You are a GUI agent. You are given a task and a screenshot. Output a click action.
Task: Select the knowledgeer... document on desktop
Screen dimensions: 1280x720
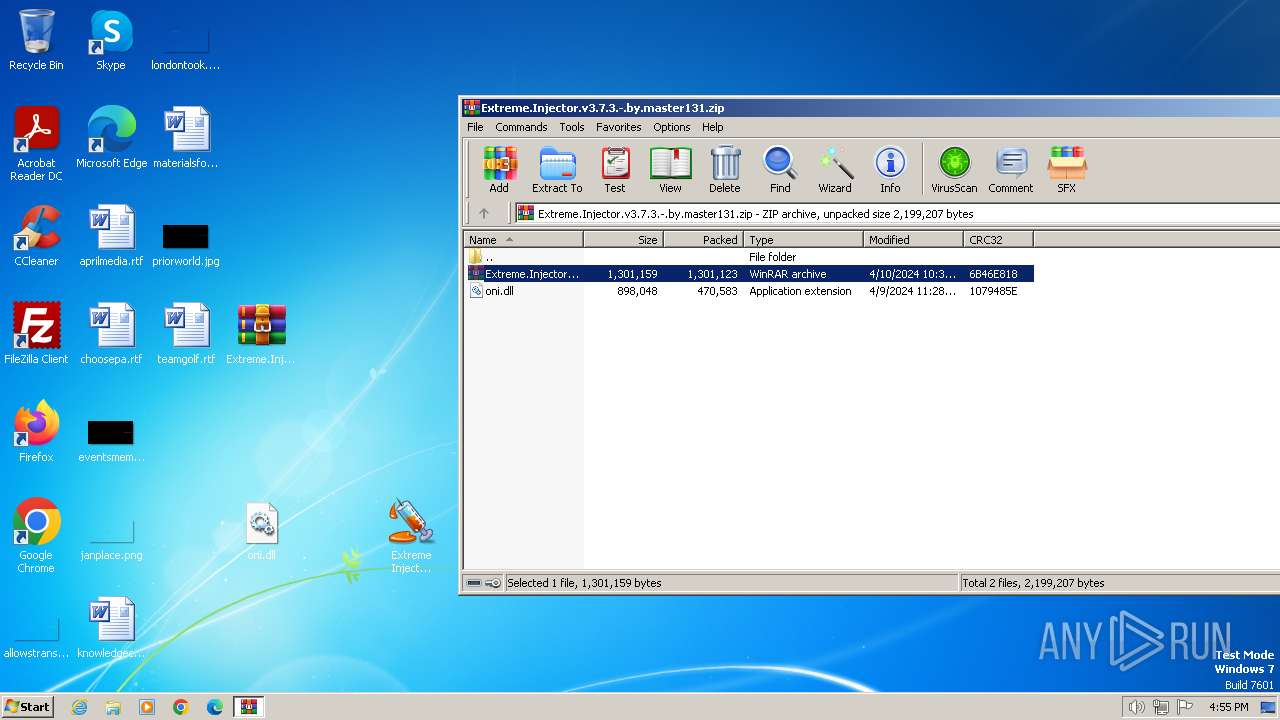(111, 628)
